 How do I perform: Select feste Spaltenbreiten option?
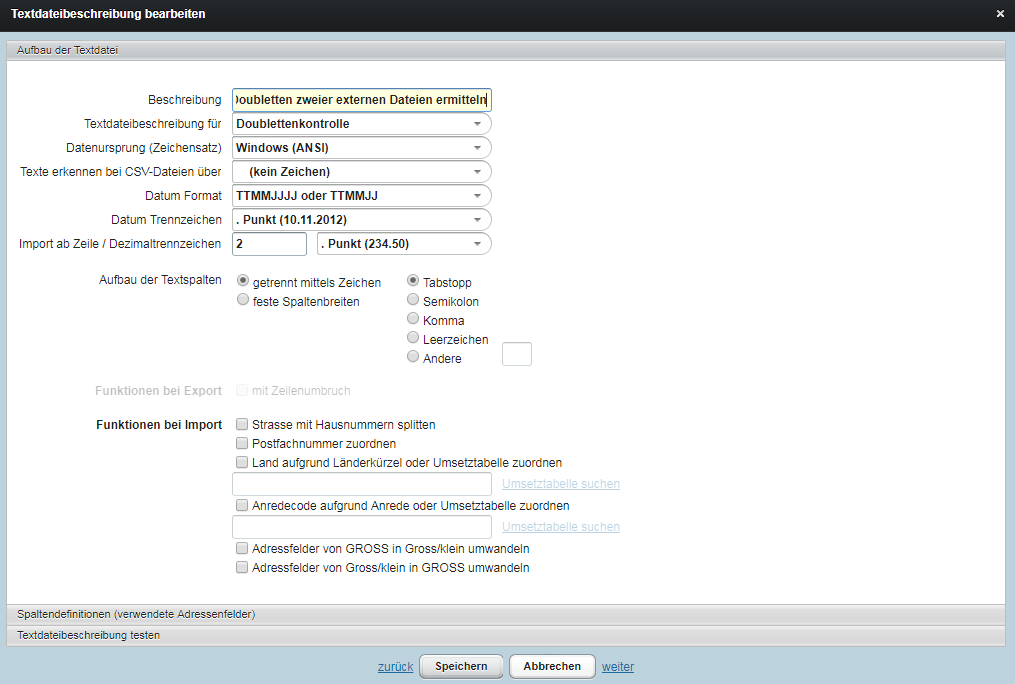[x=243, y=300]
